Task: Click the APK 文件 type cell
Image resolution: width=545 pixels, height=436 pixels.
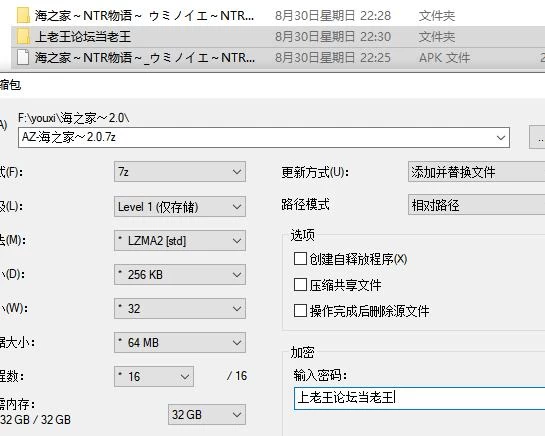Action: (444, 58)
